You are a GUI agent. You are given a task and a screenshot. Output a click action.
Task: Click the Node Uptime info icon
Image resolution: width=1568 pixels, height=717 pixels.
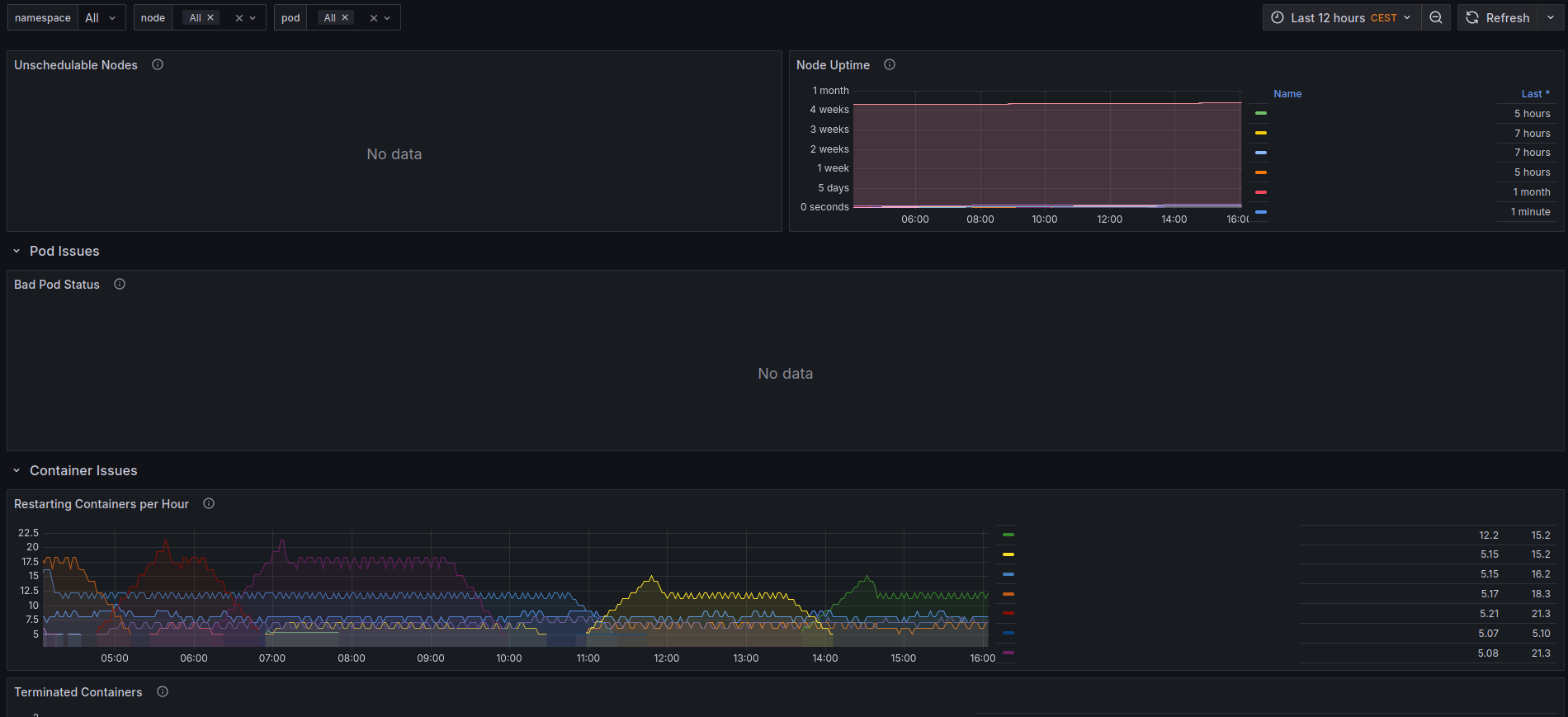890,64
